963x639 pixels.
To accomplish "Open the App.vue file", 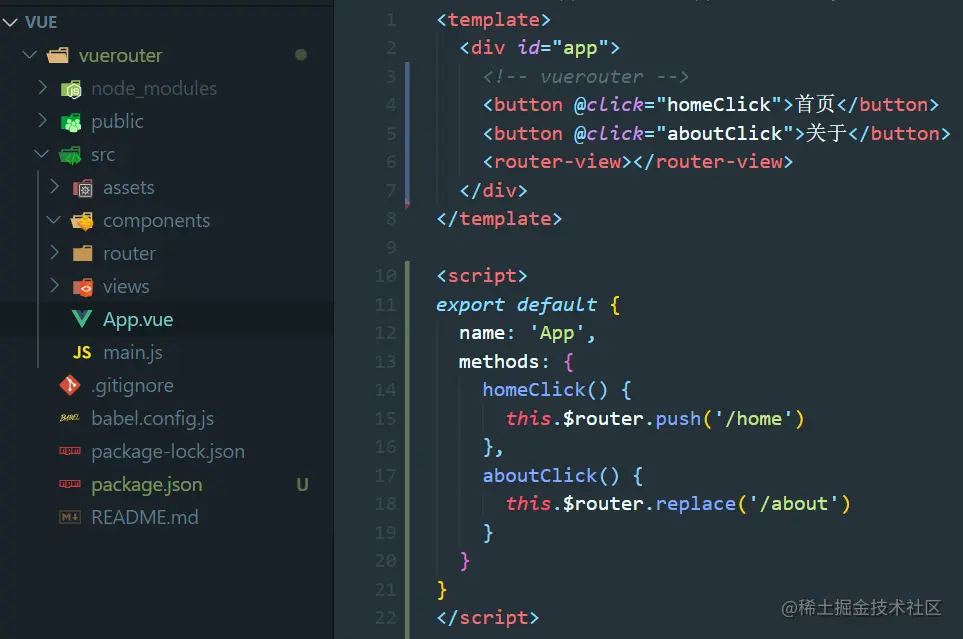I will tap(138, 320).
